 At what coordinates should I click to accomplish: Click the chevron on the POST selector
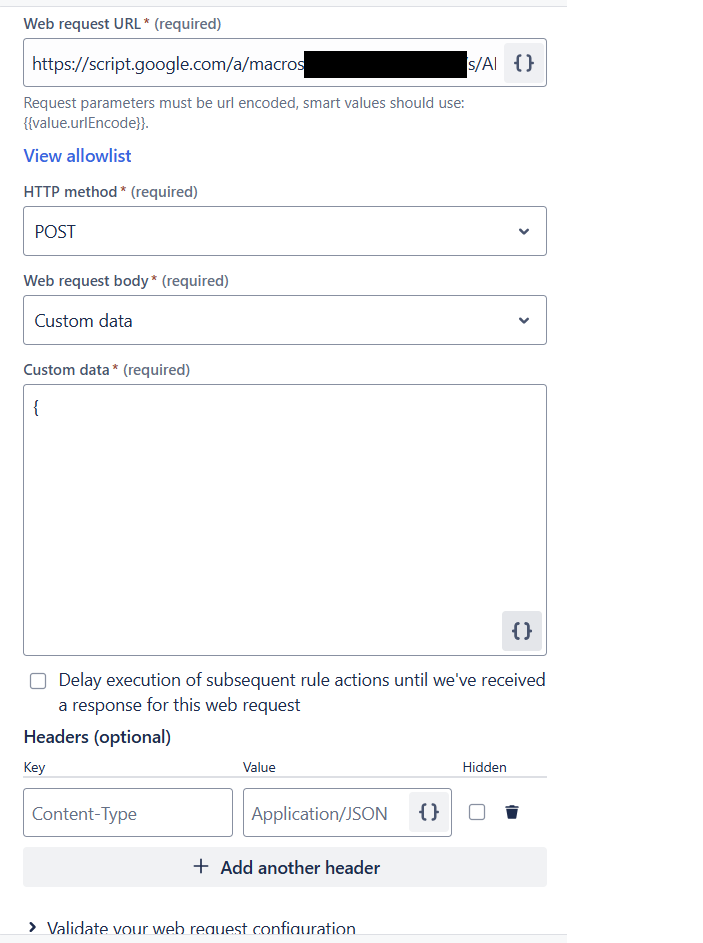point(523,231)
